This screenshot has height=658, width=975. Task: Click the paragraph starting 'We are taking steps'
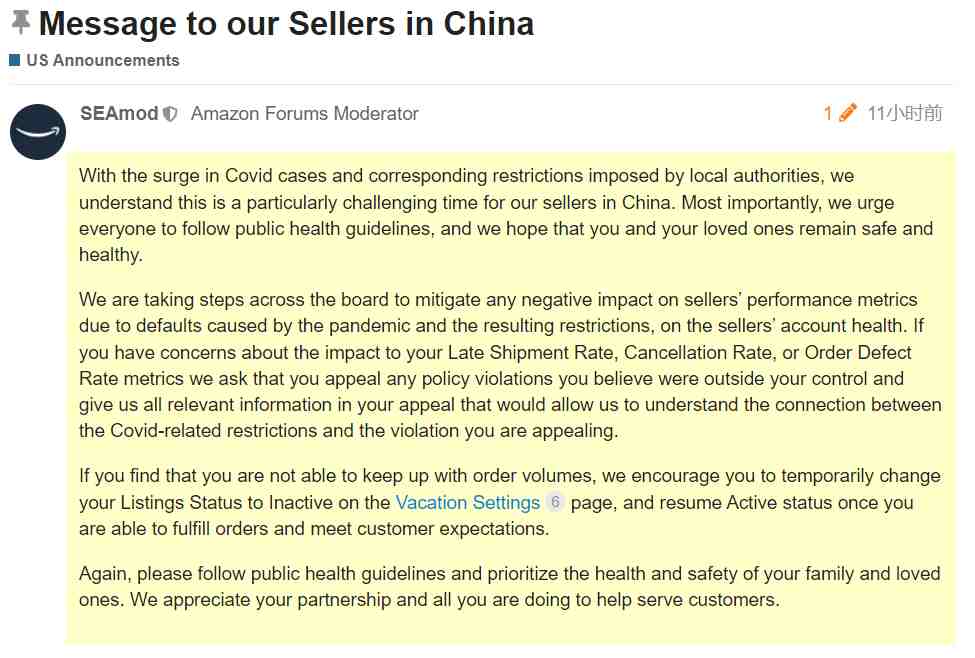click(x=510, y=365)
